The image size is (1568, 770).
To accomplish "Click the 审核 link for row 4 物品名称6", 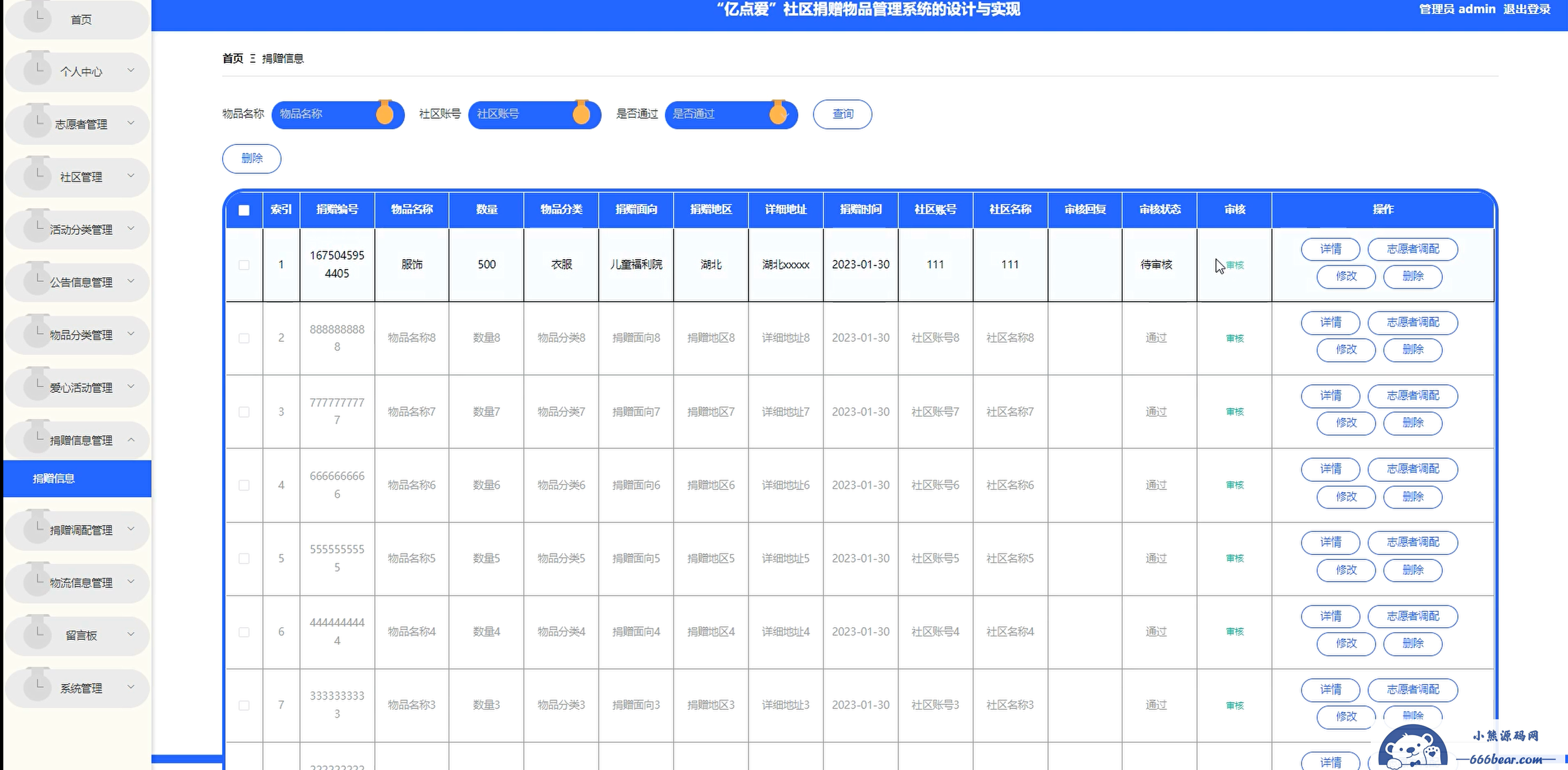I will point(1235,485).
